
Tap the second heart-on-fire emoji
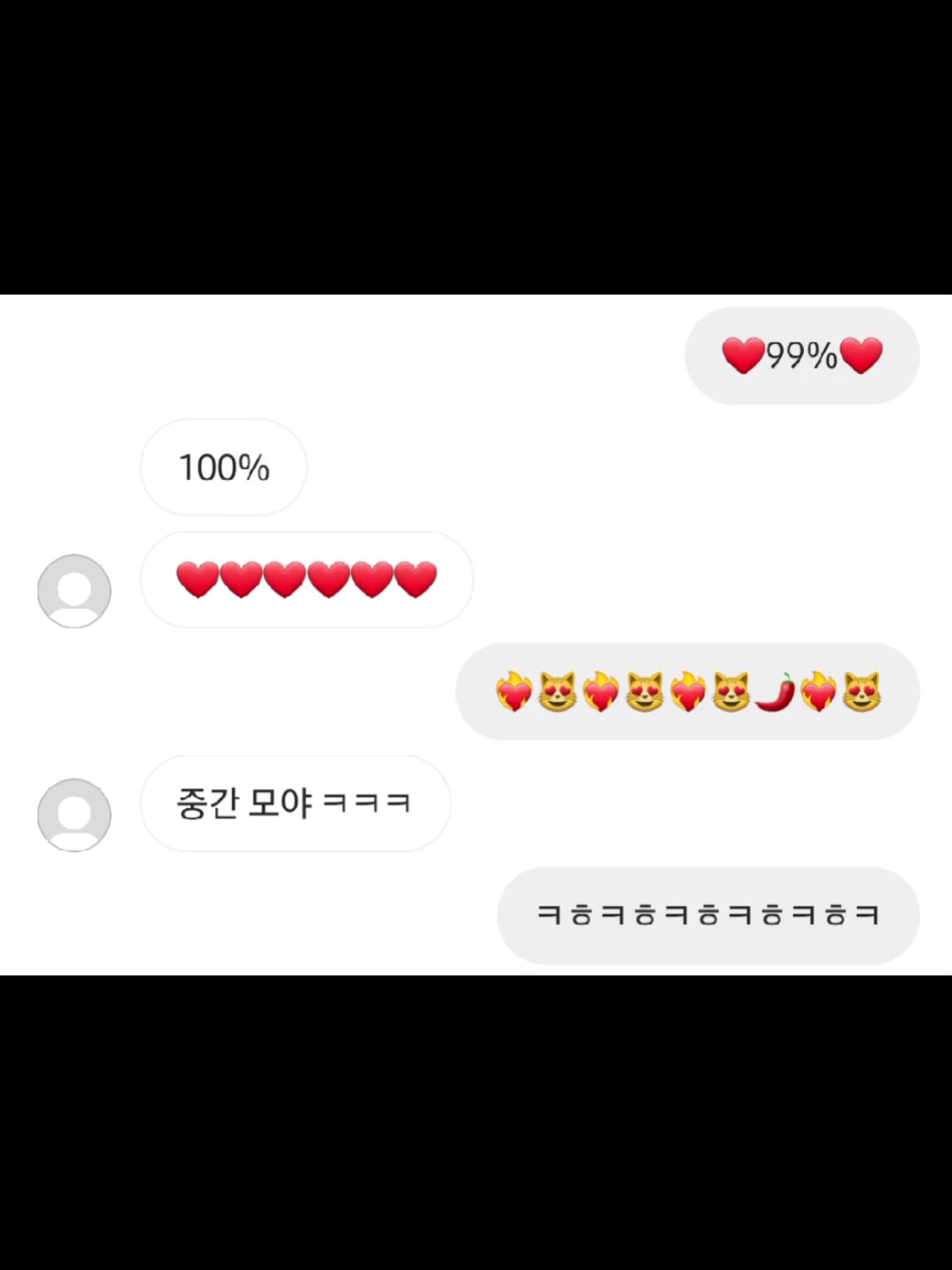coord(600,691)
